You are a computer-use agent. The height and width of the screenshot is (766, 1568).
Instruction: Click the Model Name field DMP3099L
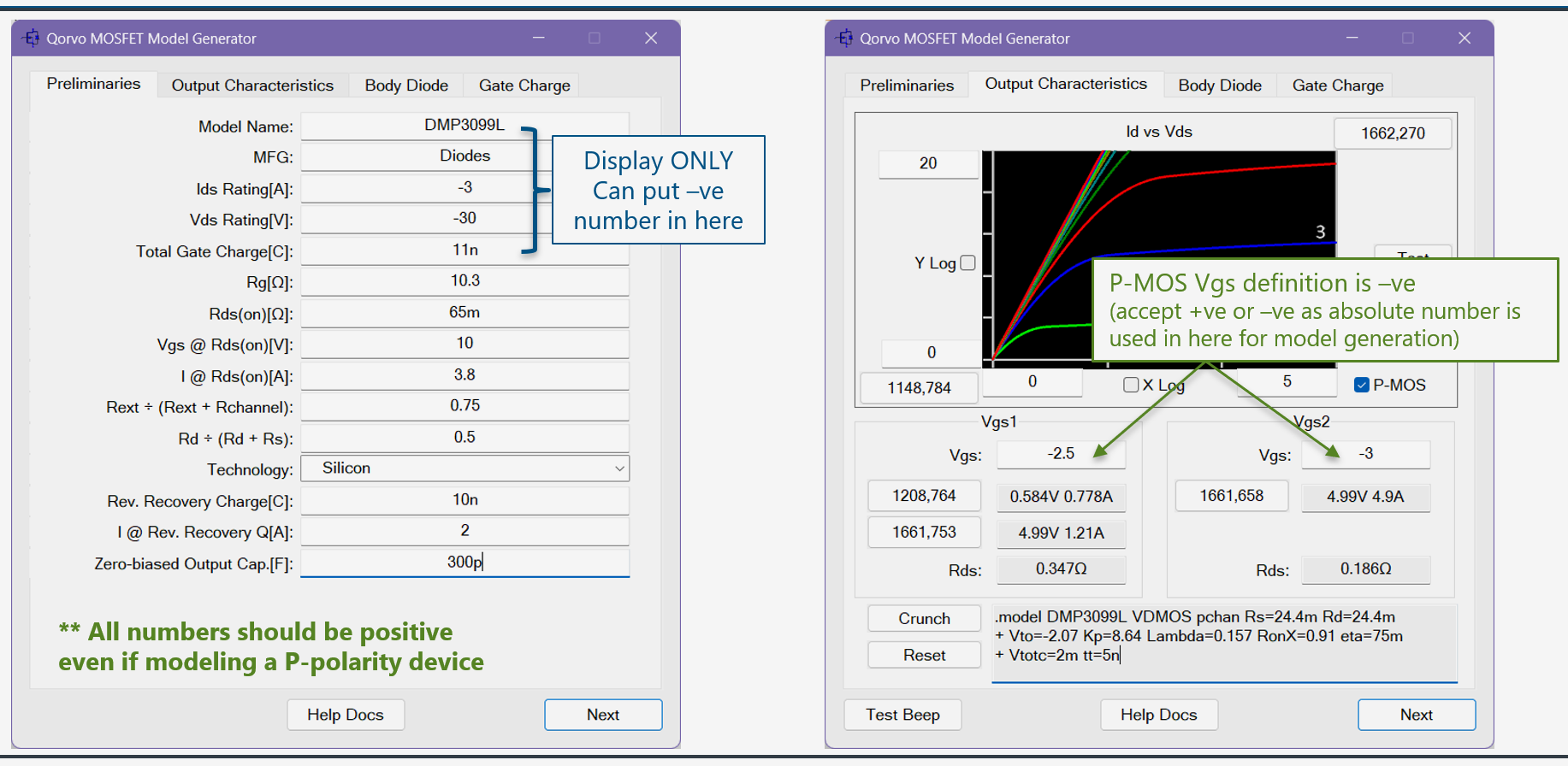tap(464, 126)
